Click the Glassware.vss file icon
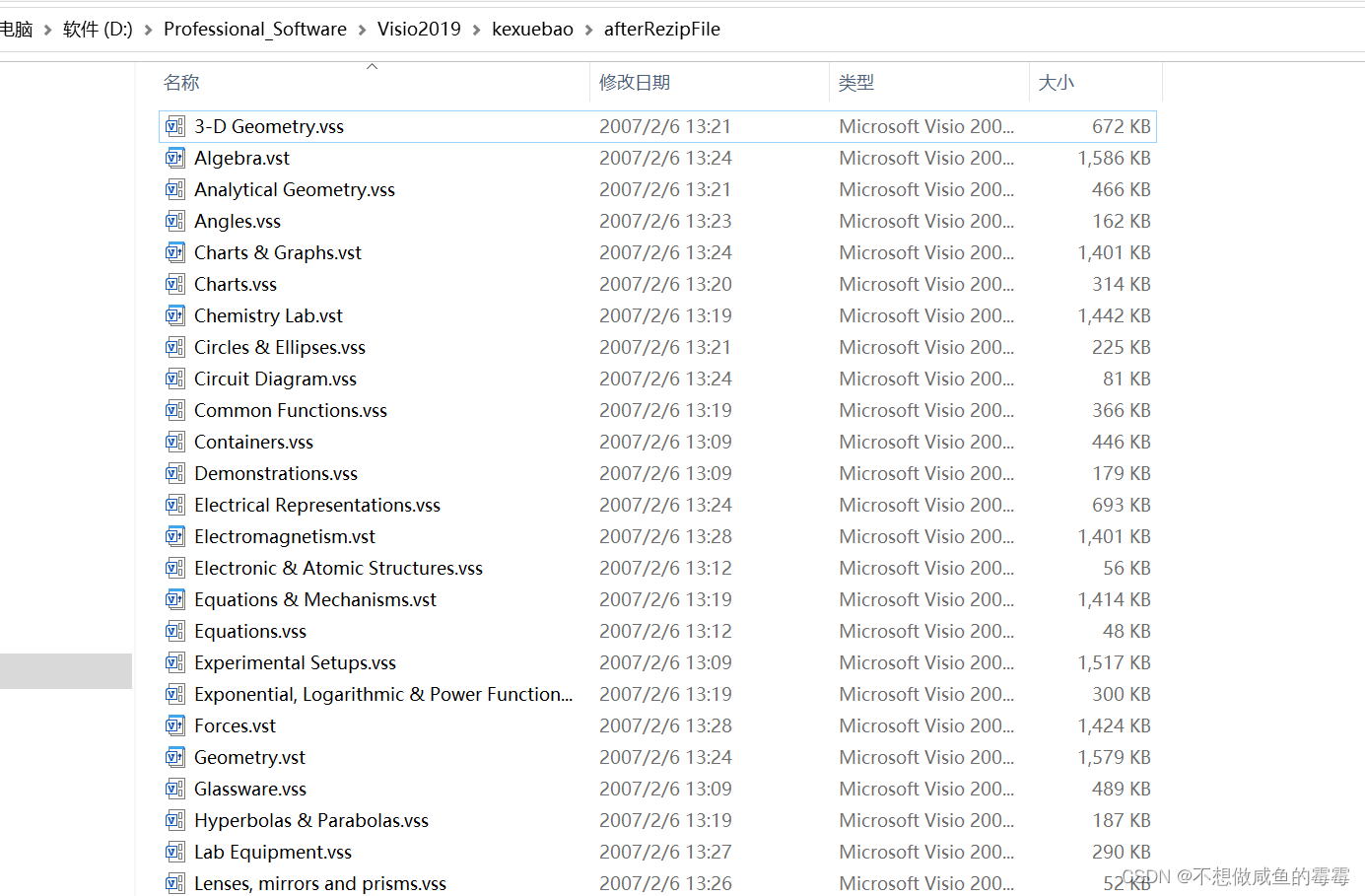 174,789
